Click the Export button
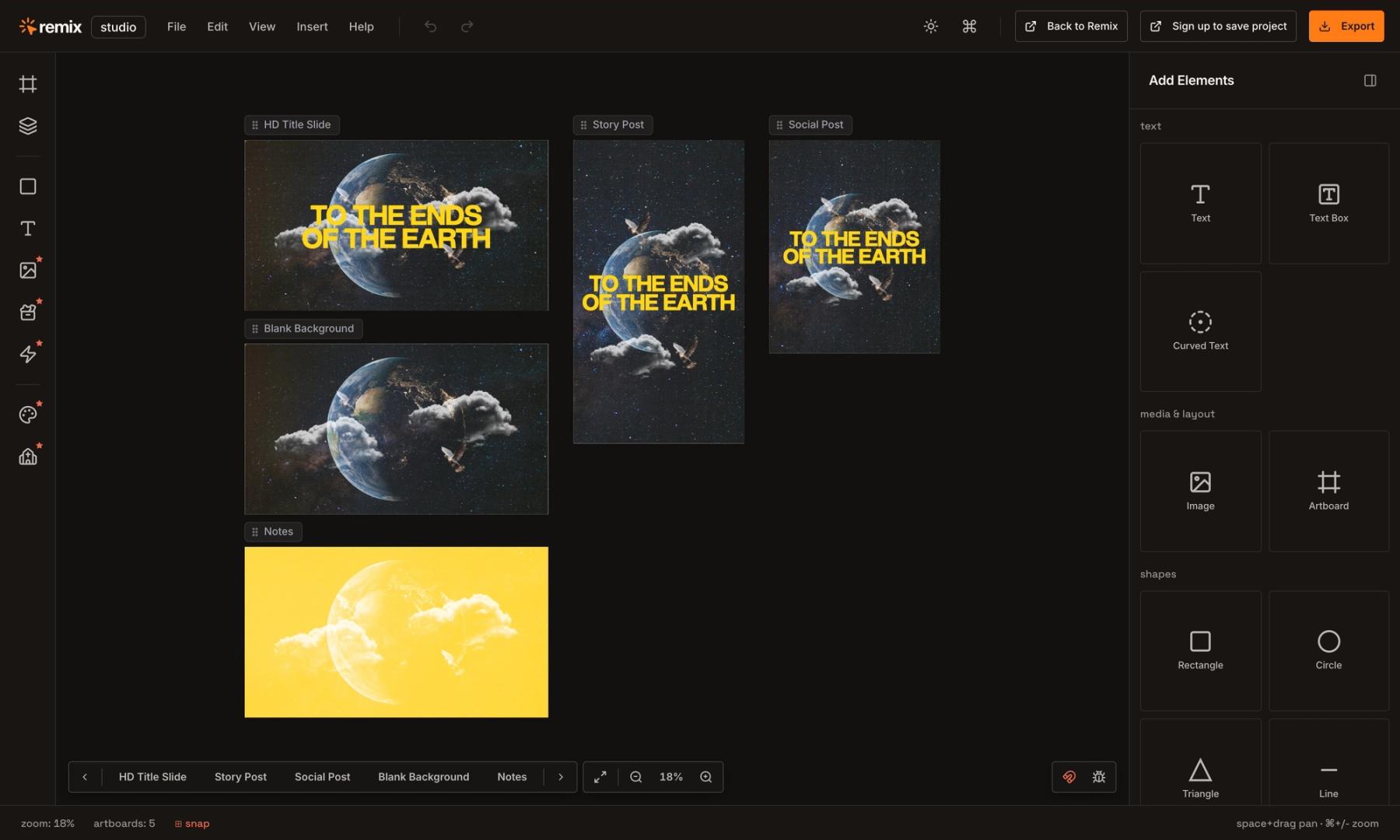The image size is (1400, 840). [x=1346, y=26]
